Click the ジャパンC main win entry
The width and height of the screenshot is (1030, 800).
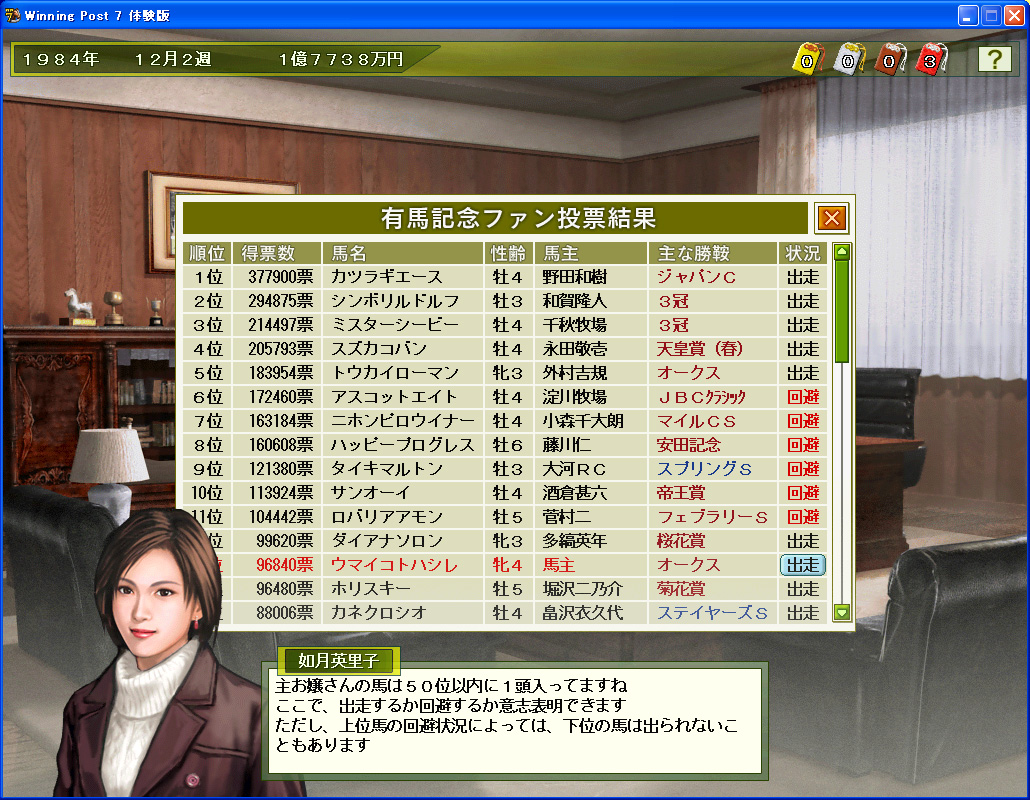[x=696, y=277]
